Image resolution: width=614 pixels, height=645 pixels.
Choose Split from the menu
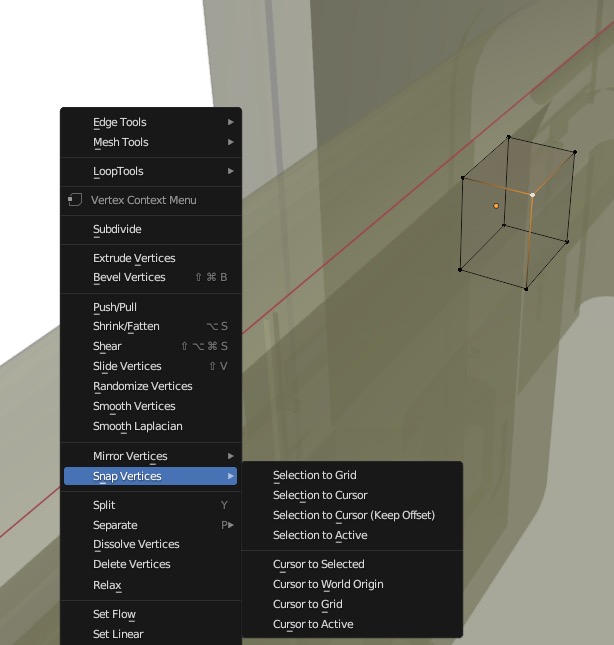pos(151,505)
